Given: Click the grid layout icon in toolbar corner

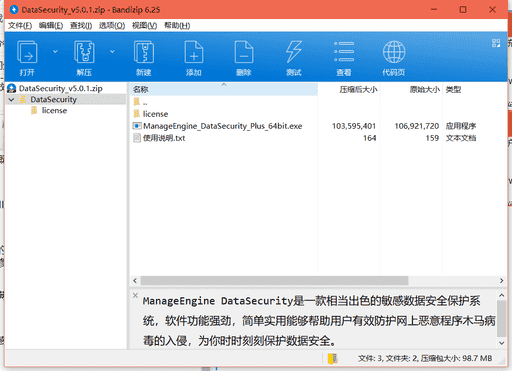Looking at the screenshot, I should (x=496, y=43).
